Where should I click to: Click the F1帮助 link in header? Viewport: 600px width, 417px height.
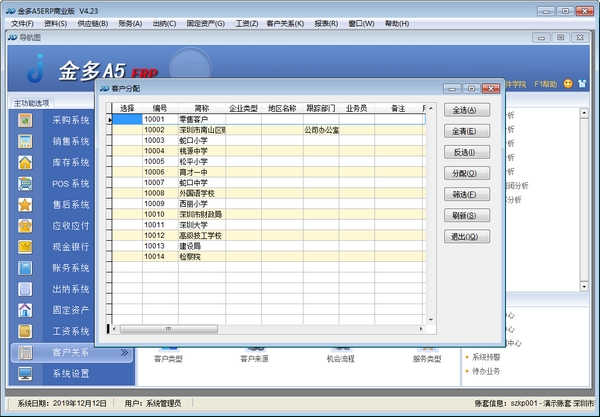click(x=545, y=84)
